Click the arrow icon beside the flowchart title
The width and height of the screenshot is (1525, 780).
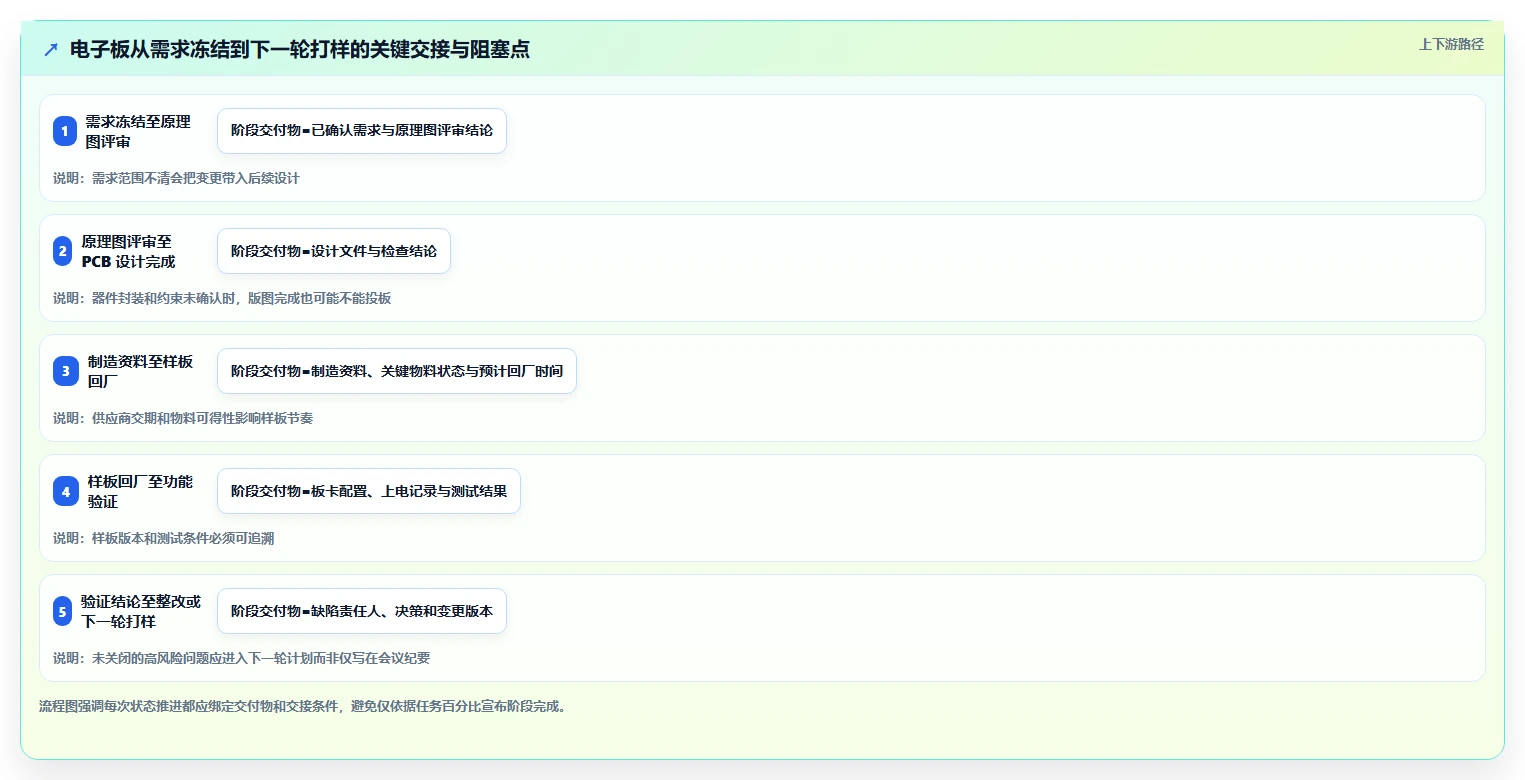[x=51, y=49]
